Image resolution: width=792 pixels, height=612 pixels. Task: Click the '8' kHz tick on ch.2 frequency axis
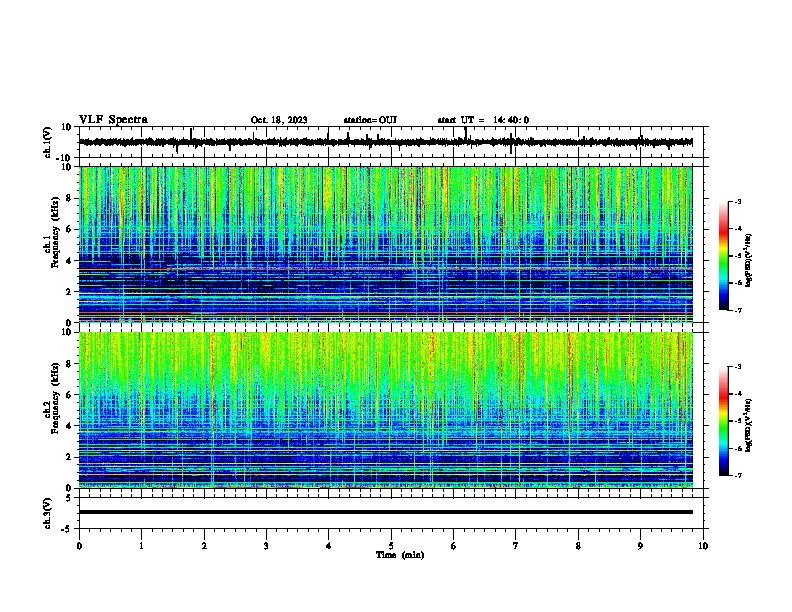tap(69, 364)
